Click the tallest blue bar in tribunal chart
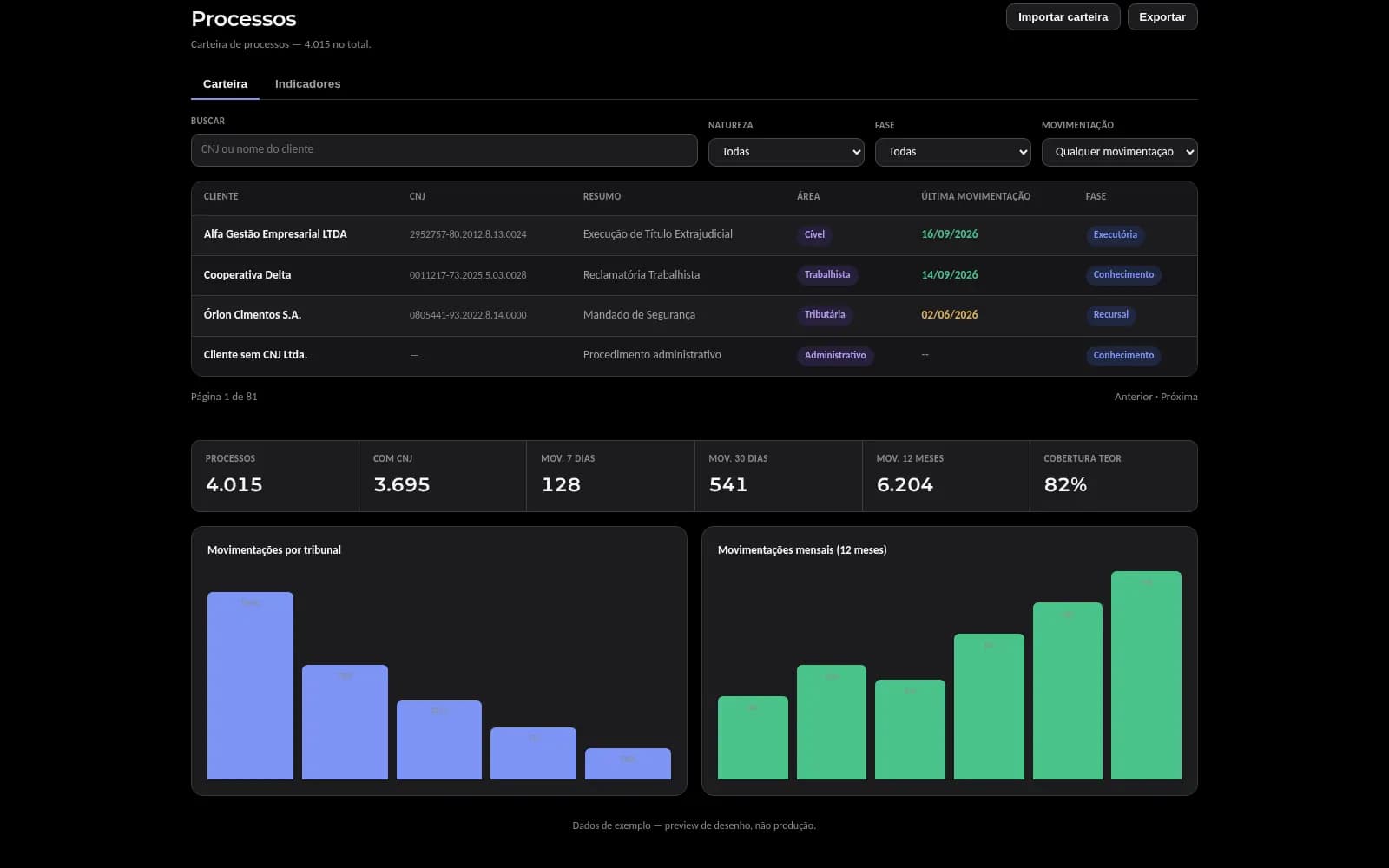Screen dimensions: 1389x868 pos(250,686)
